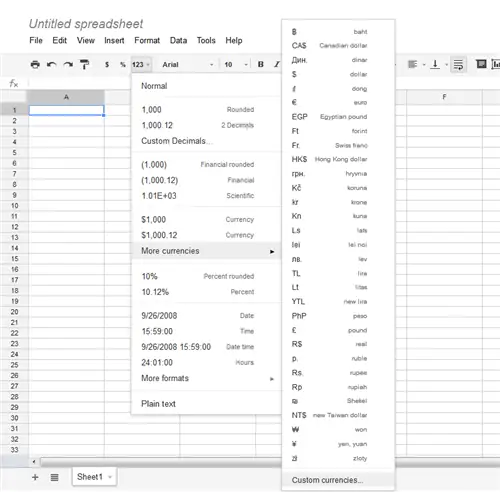Click cell A1 in the spreadsheet
Screen dimensions: 500x492
(x=66, y=110)
